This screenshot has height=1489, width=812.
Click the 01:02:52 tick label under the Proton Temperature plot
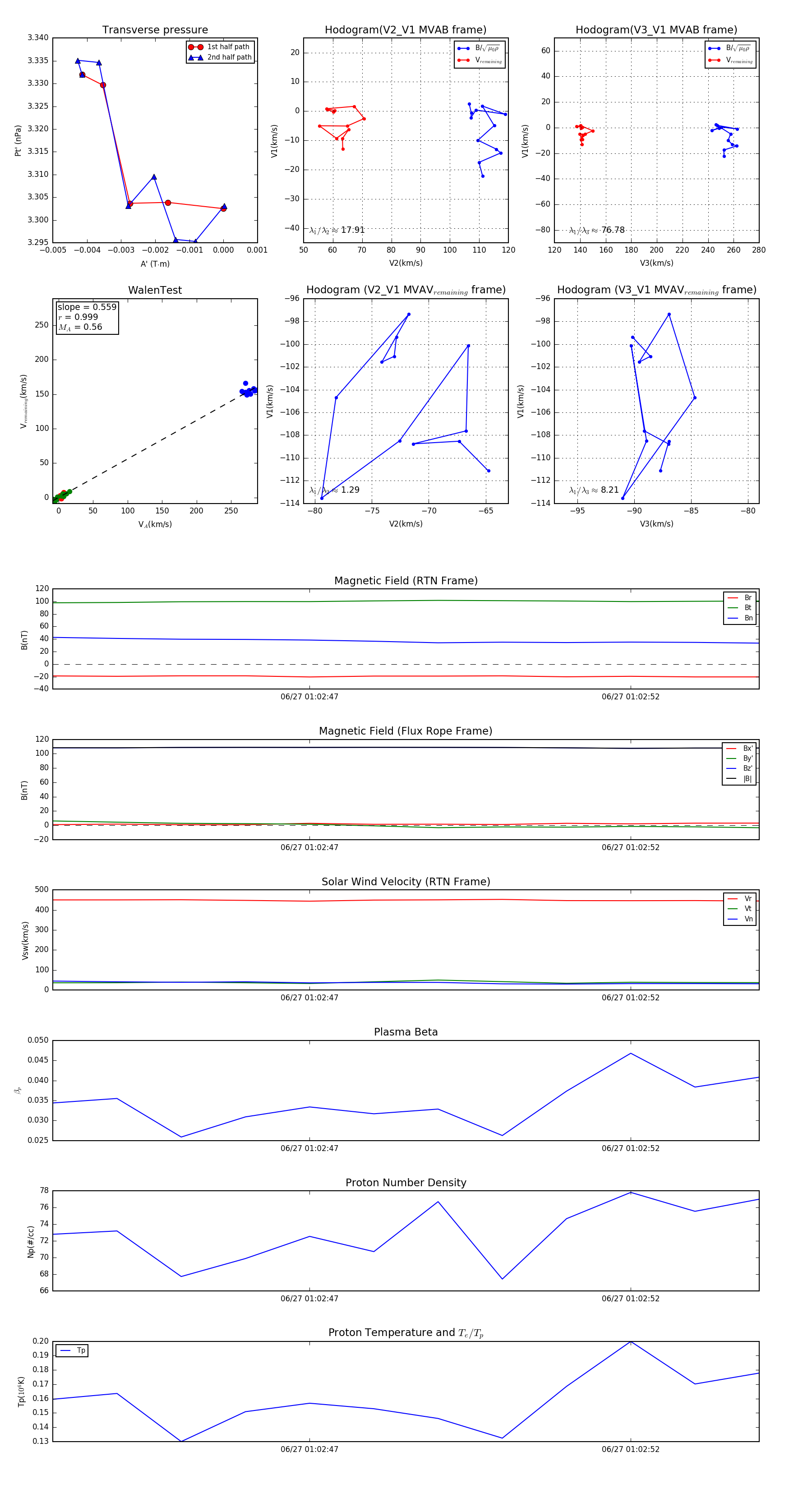tap(630, 1448)
